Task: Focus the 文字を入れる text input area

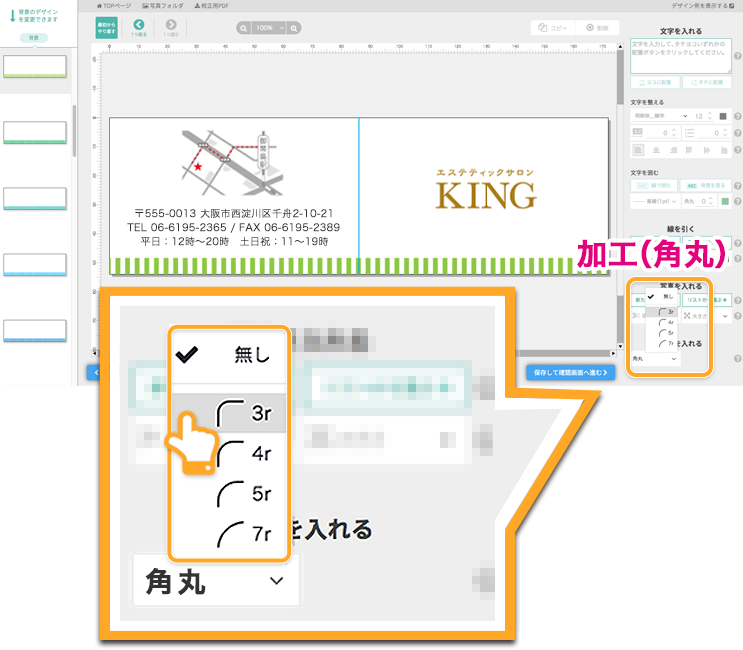Action: (x=680, y=56)
